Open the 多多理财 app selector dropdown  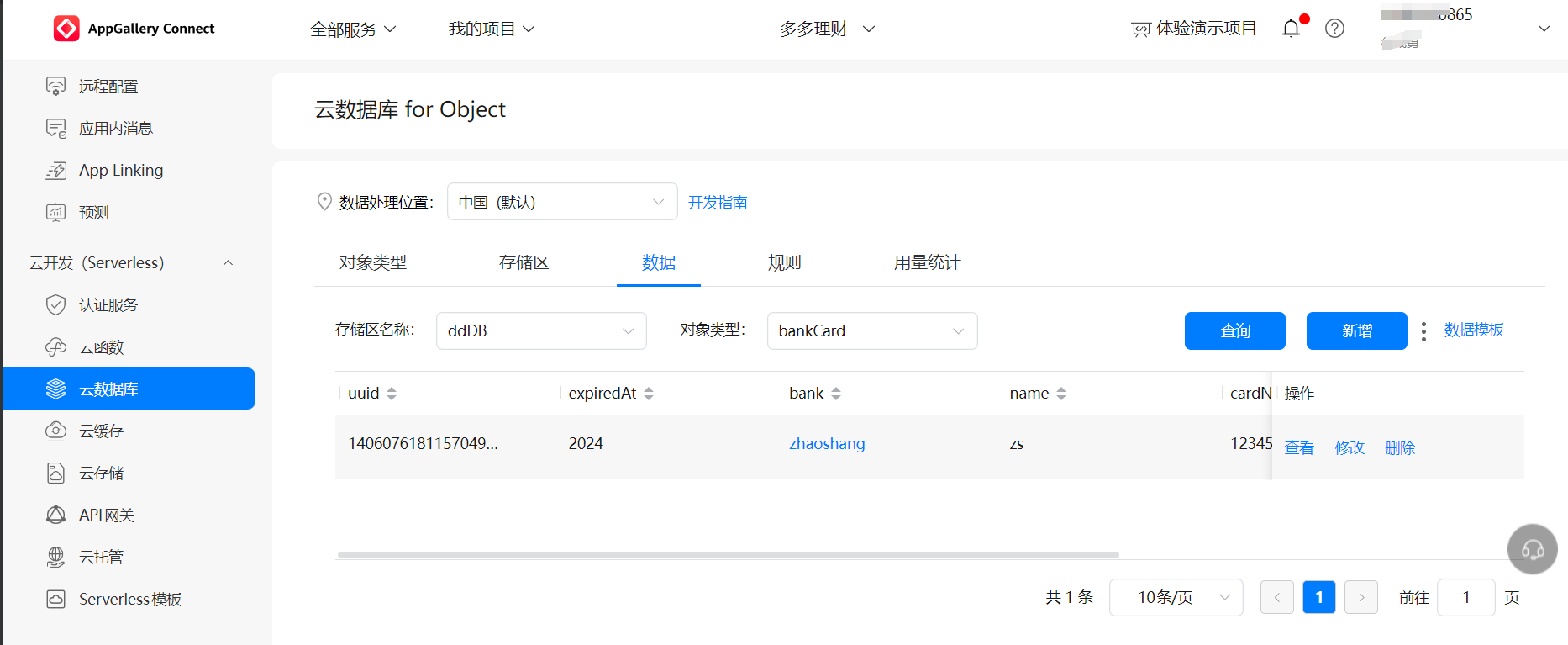828,29
